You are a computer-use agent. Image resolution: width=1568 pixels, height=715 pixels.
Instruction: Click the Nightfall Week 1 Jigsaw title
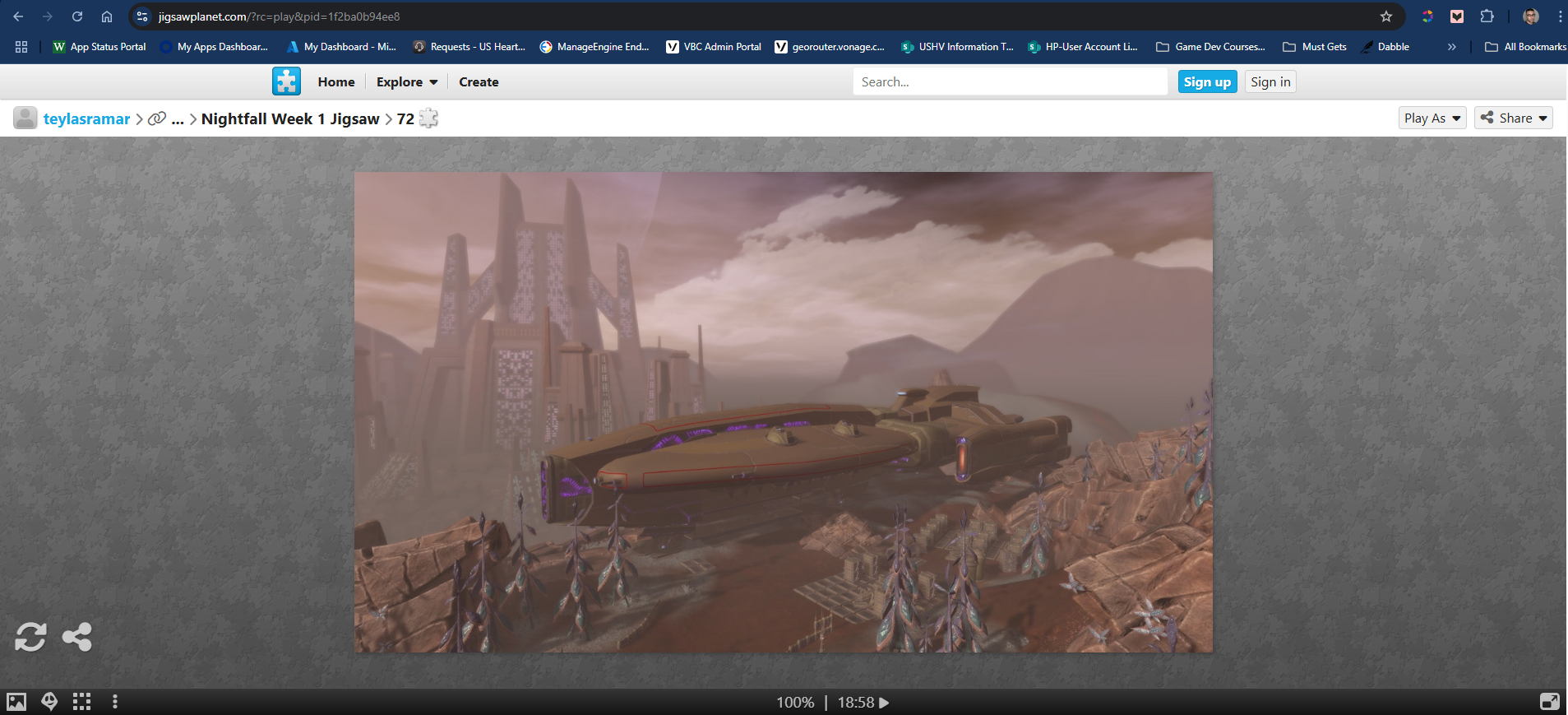click(x=290, y=119)
